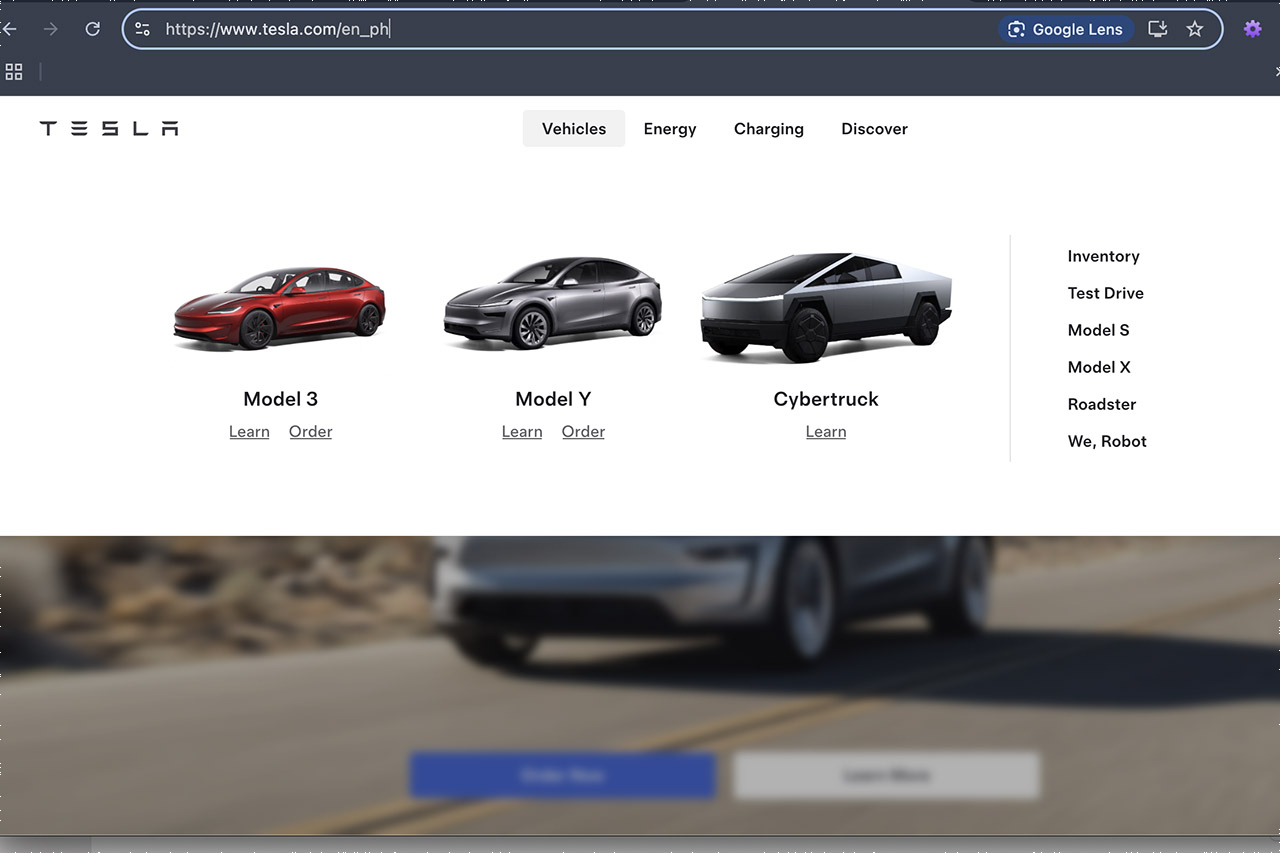Bookmark this page with the star icon
The image size is (1280, 853).
[x=1195, y=29]
